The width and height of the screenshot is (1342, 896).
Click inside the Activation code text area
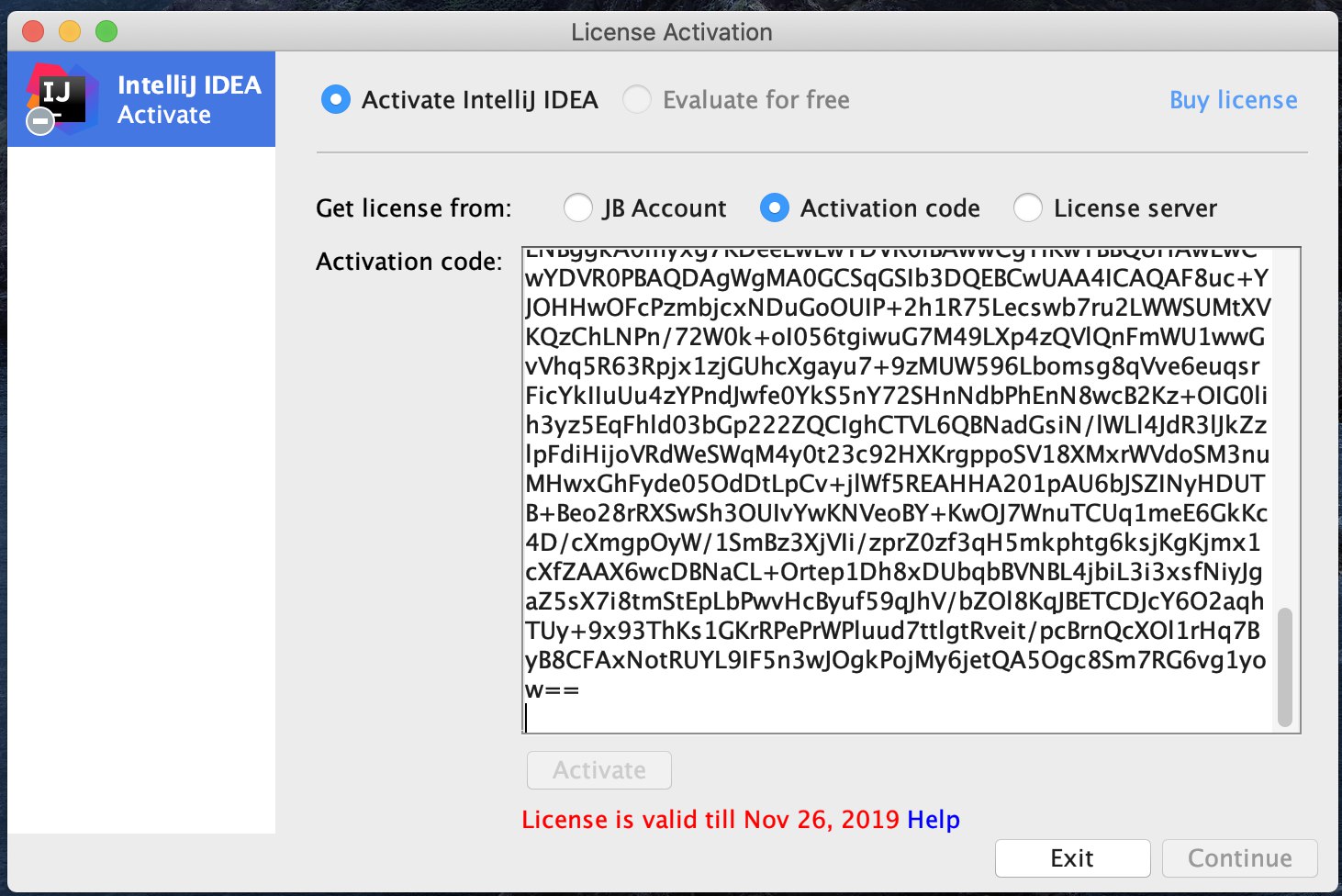coord(911,490)
